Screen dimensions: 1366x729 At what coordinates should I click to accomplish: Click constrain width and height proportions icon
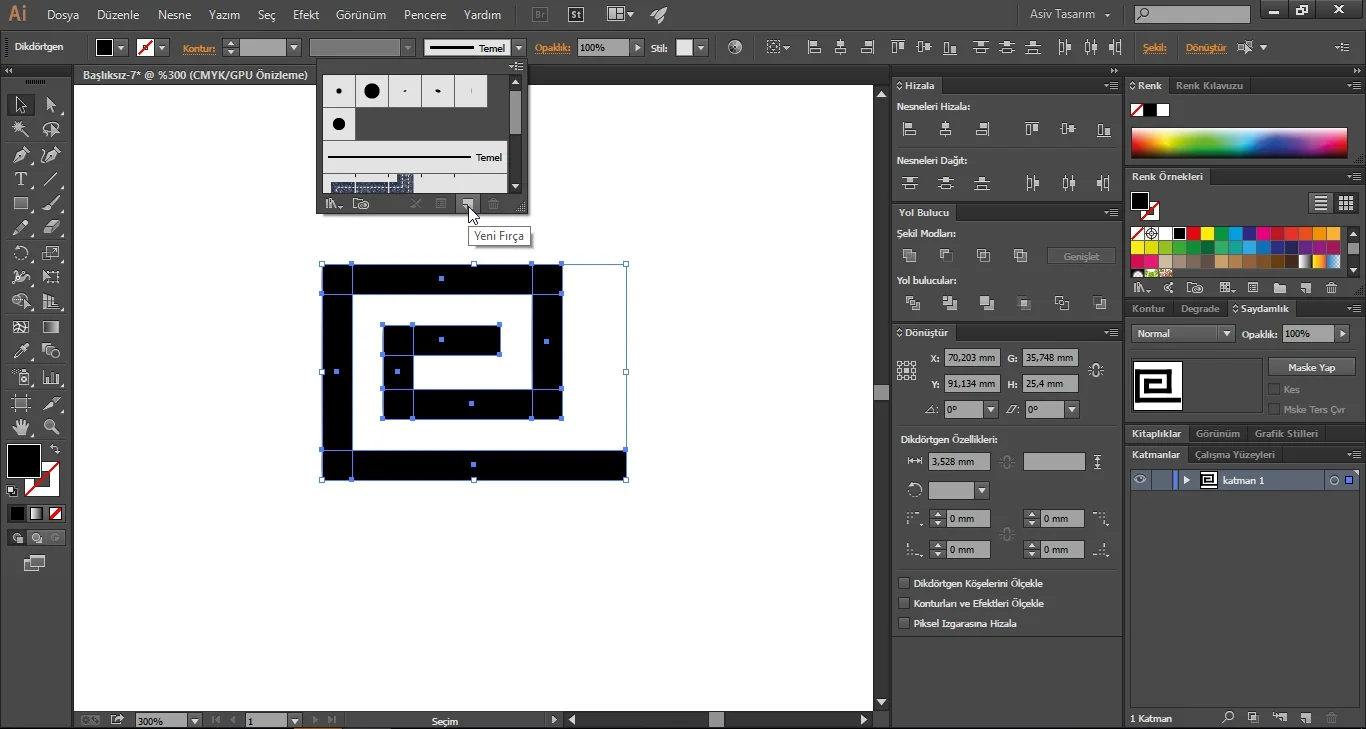1096,370
